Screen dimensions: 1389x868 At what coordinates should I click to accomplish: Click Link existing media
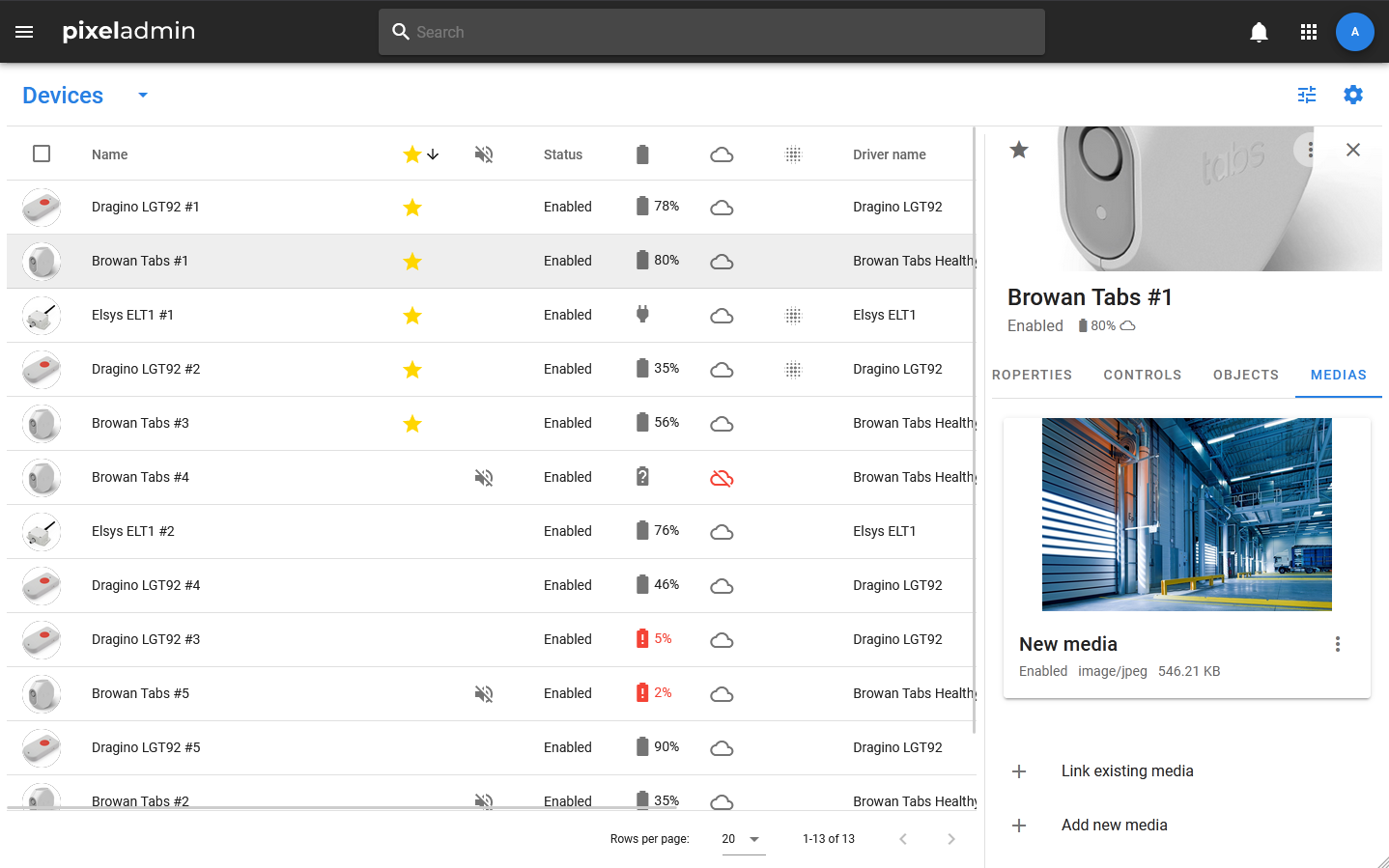click(x=1126, y=770)
